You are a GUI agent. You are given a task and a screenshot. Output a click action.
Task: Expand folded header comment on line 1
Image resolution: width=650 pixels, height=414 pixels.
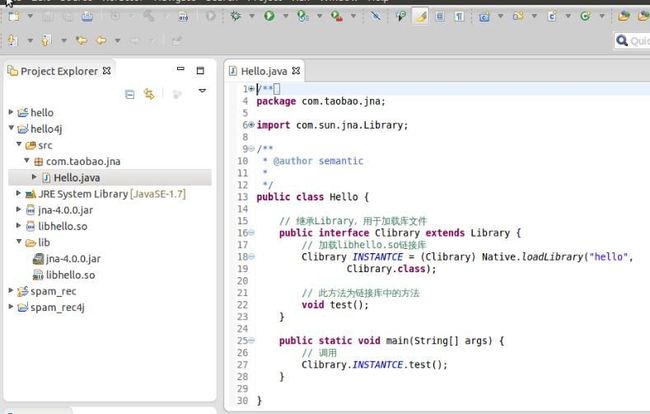pos(251,89)
